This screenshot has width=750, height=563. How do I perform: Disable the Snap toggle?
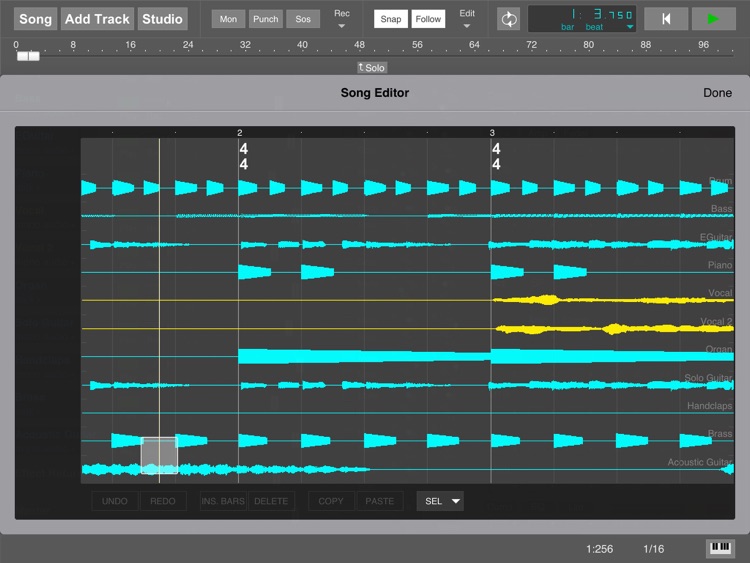pyautogui.click(x=391, y=19)
